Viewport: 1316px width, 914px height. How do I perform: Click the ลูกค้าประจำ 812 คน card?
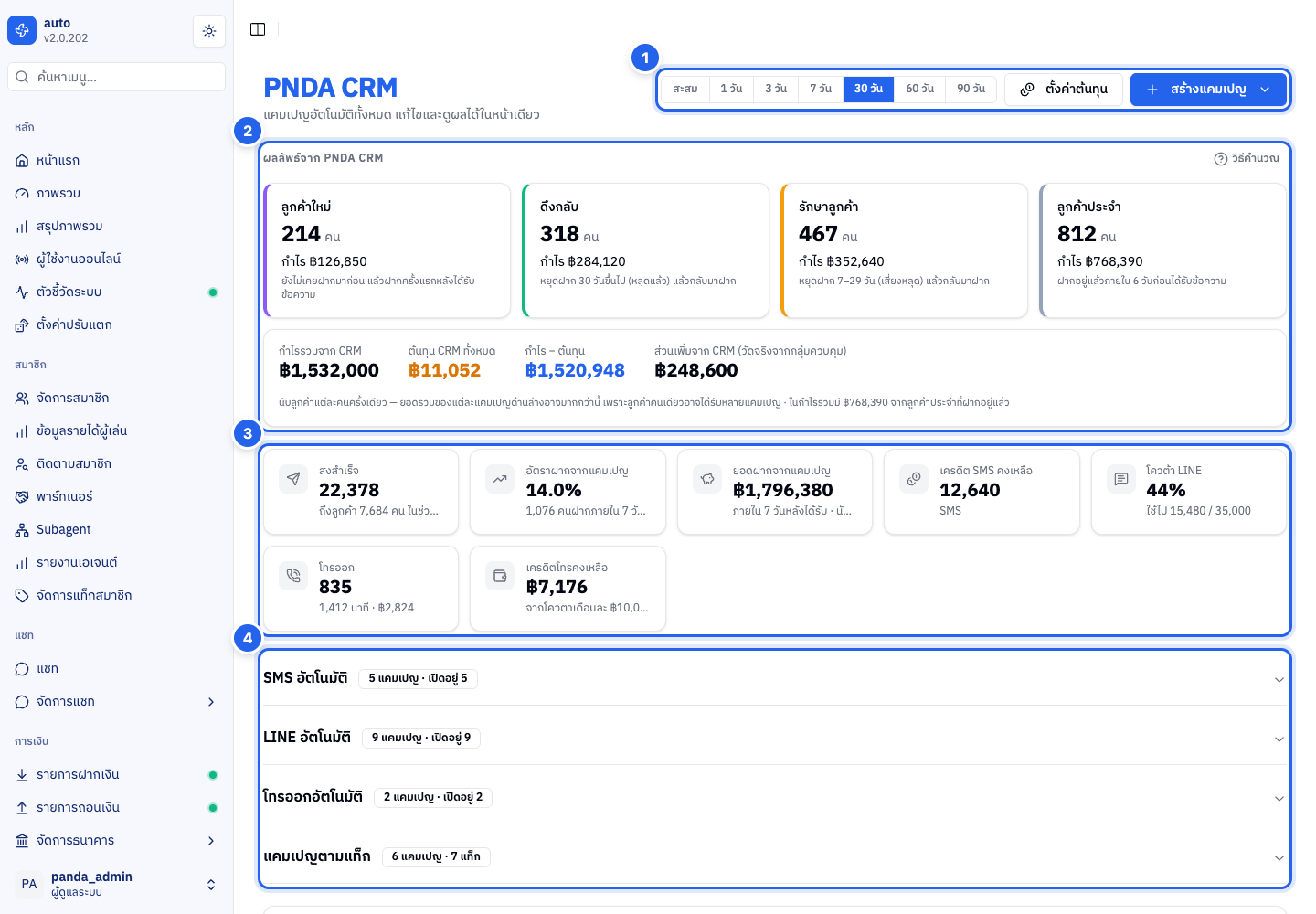(x=1162, y=250)
